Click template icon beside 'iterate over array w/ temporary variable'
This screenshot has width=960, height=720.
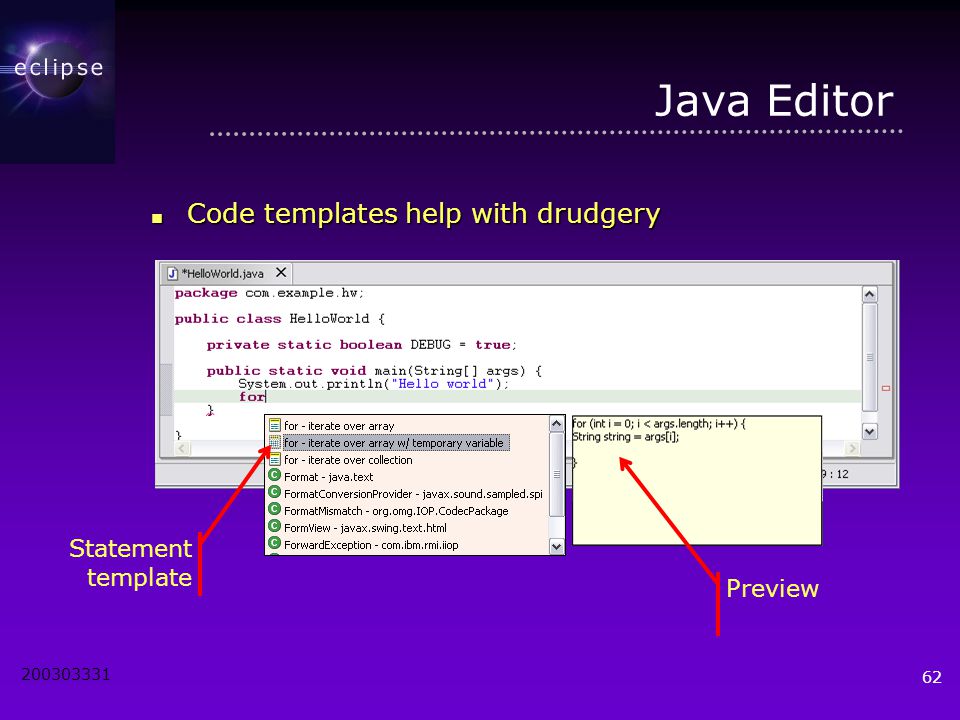pos(275,442)
